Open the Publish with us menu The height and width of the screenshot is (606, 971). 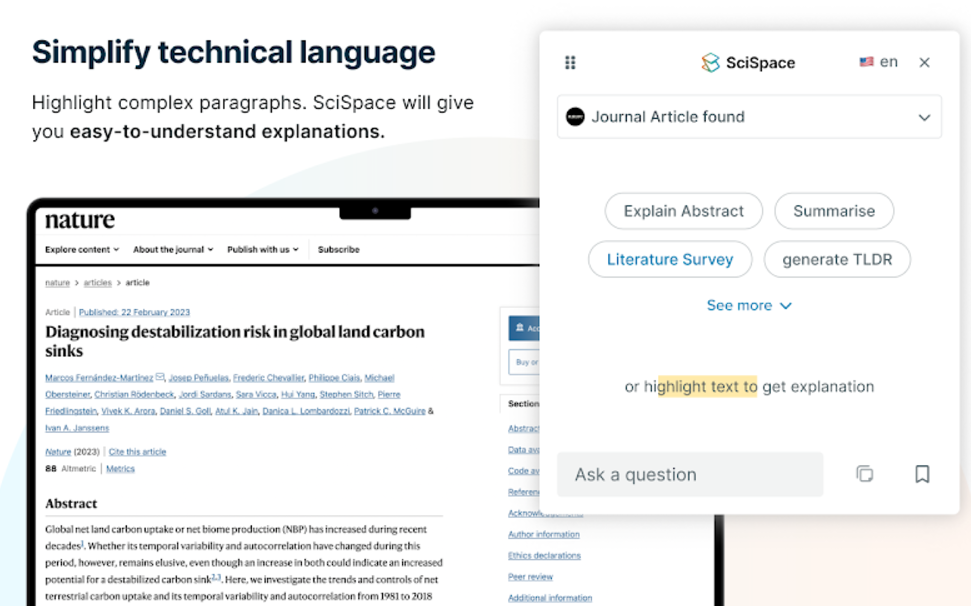coord(263,249)
